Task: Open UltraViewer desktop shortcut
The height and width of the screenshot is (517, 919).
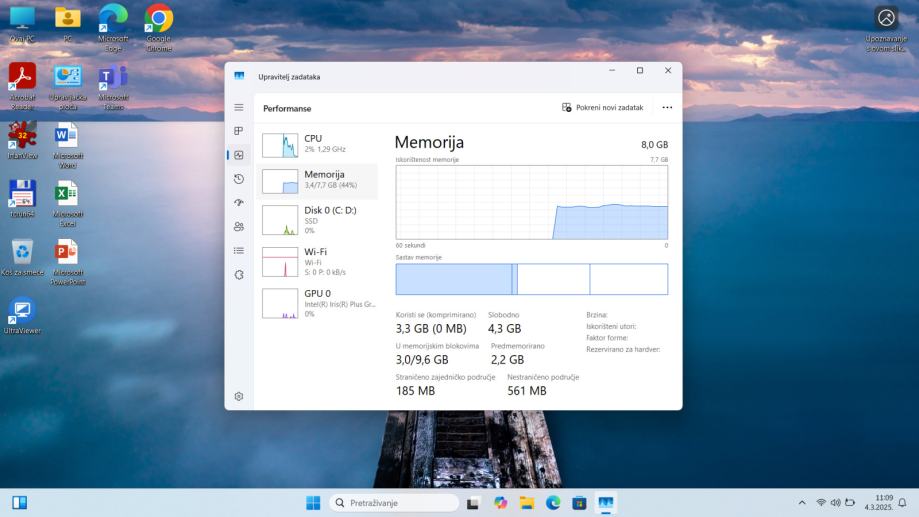Action: [22, 315]
